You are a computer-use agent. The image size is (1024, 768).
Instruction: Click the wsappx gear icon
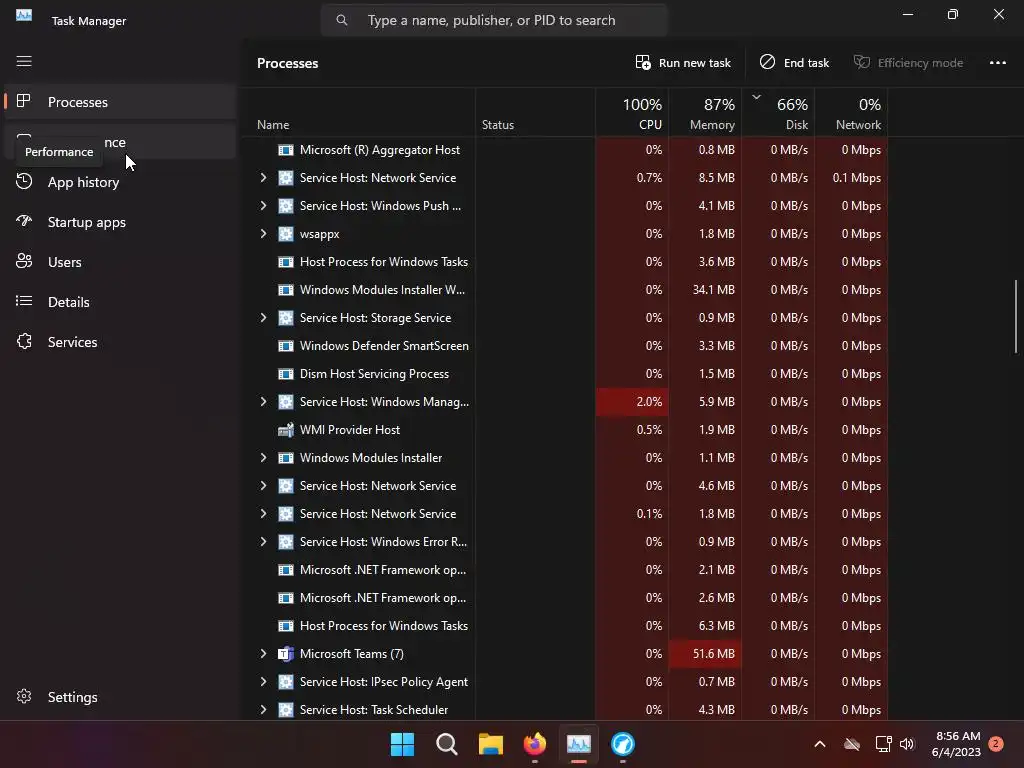[x=285, y=234]
